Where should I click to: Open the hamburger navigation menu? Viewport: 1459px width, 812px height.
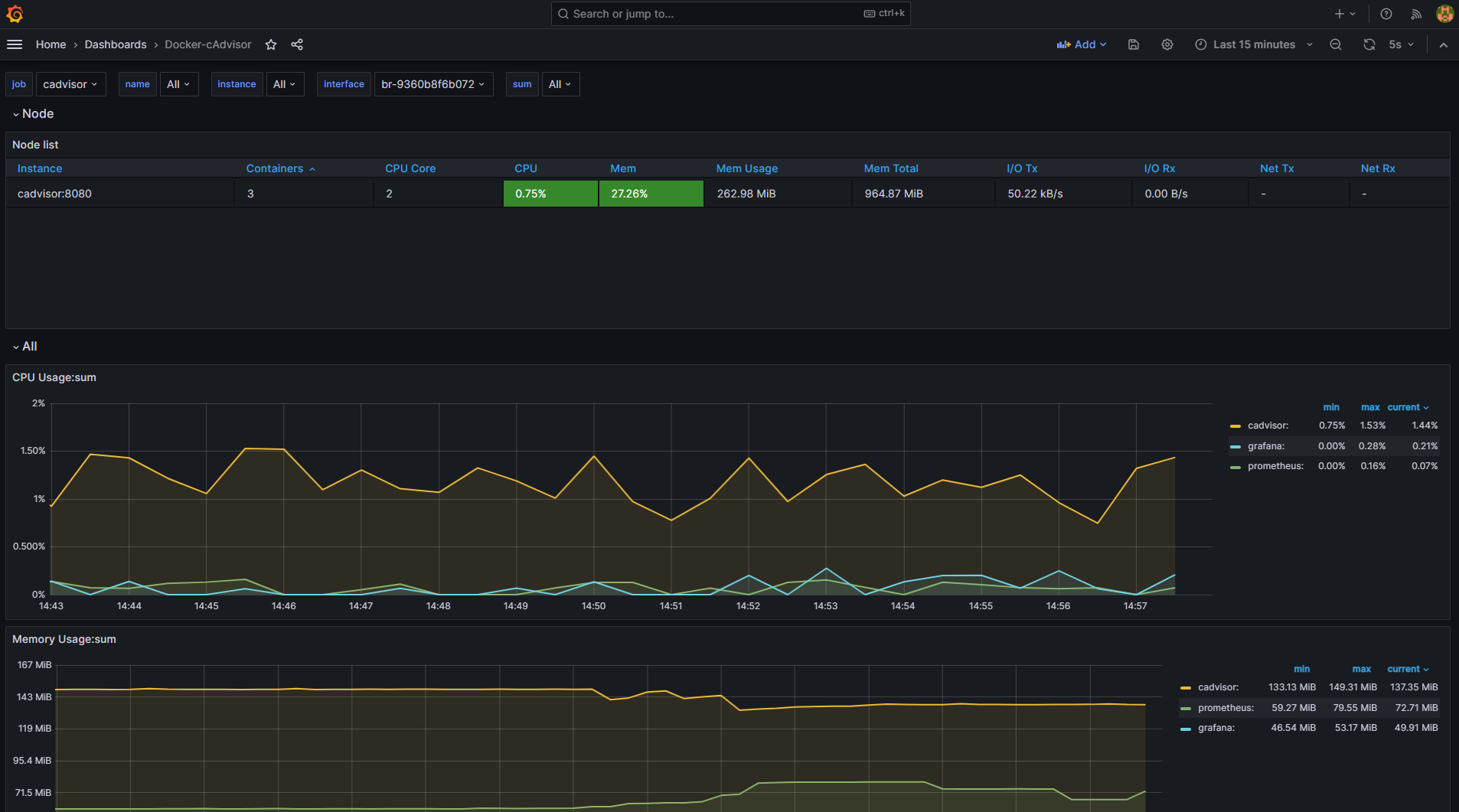[15, 44]
